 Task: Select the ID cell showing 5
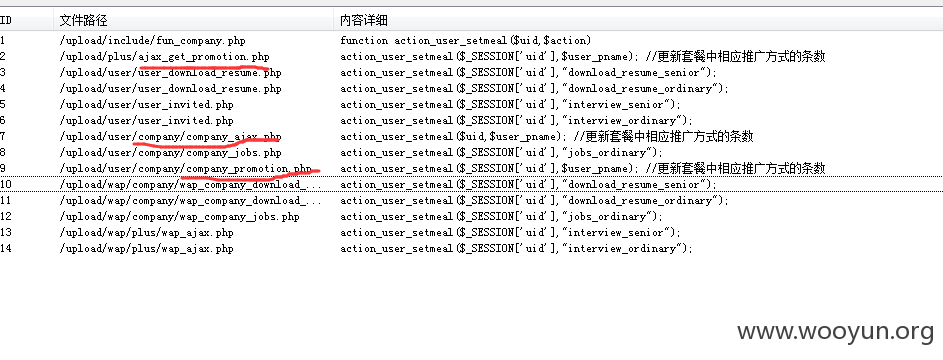pos(2,105)
